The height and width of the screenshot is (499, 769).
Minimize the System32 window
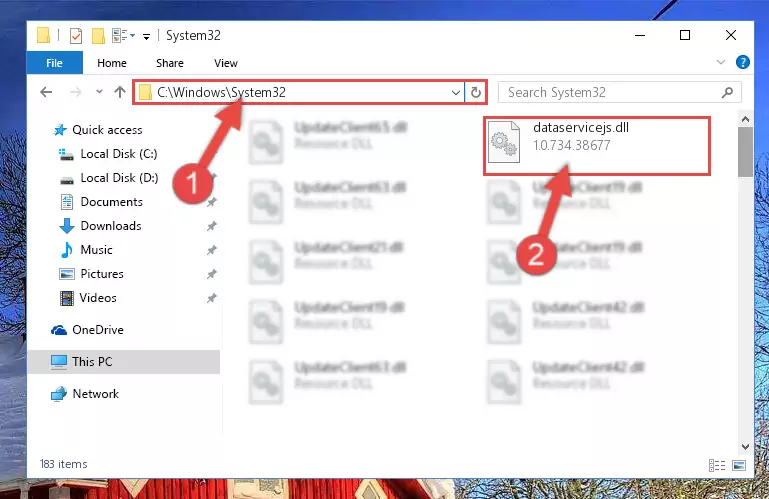(640, 35)
